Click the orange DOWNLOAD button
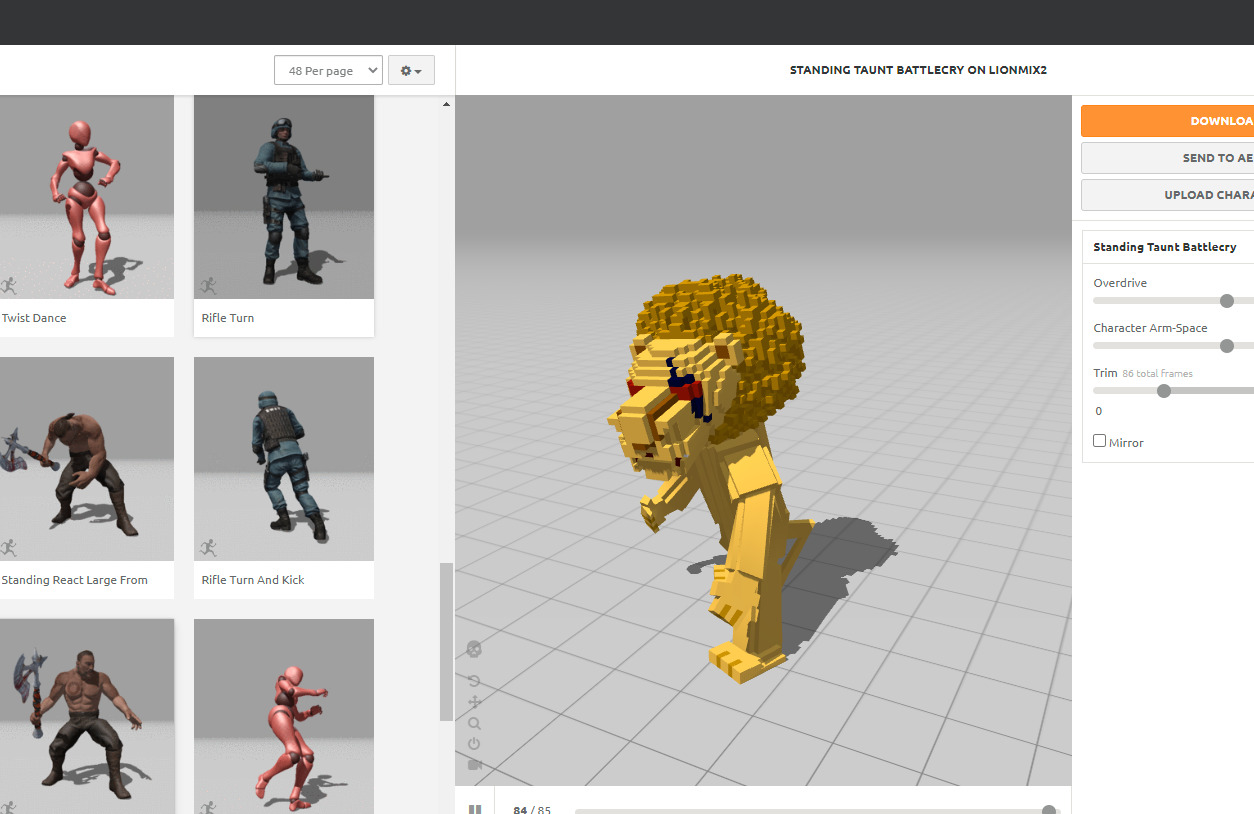The width and height of the screenshot is (1254, 814). point(1167,121)
